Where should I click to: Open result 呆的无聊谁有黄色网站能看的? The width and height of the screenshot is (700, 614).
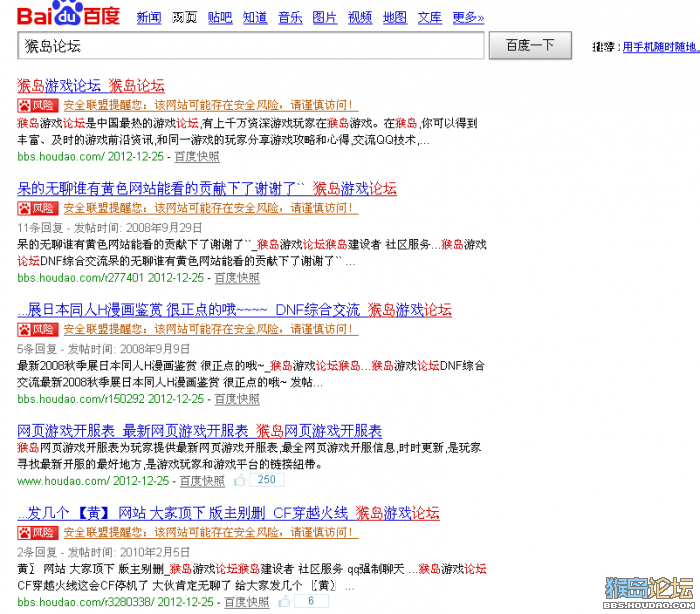pyautogui.click(x=207, y=188)
